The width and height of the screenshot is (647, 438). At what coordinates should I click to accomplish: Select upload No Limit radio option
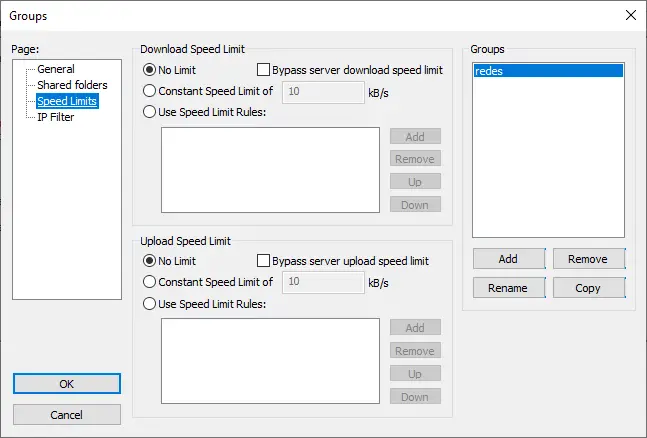coord(150,261)
